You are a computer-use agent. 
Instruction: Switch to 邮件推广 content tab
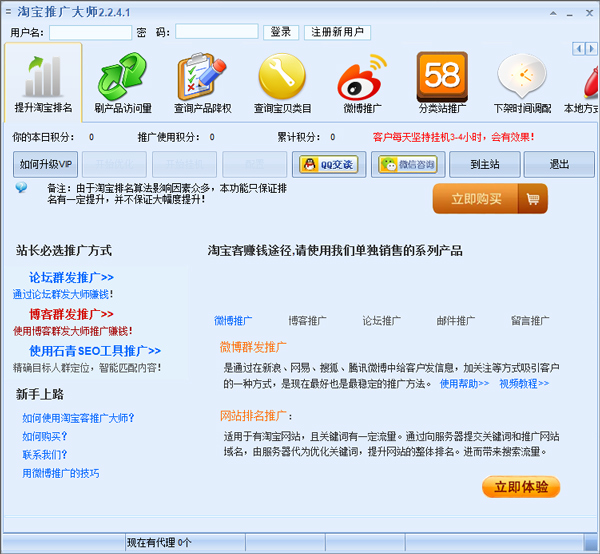click(x=456, y=321)
